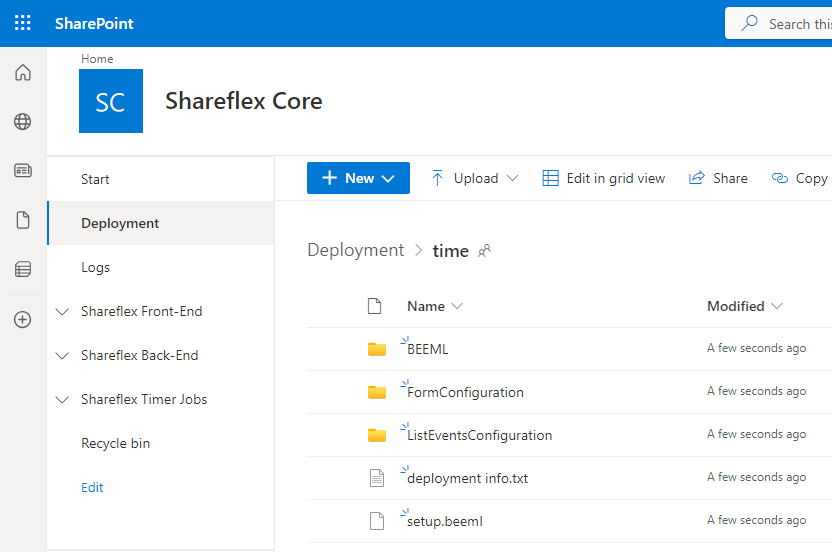Open Shareflex Front-End navigation item
This screenshot has height=552, width=832.
coord(142,311)
